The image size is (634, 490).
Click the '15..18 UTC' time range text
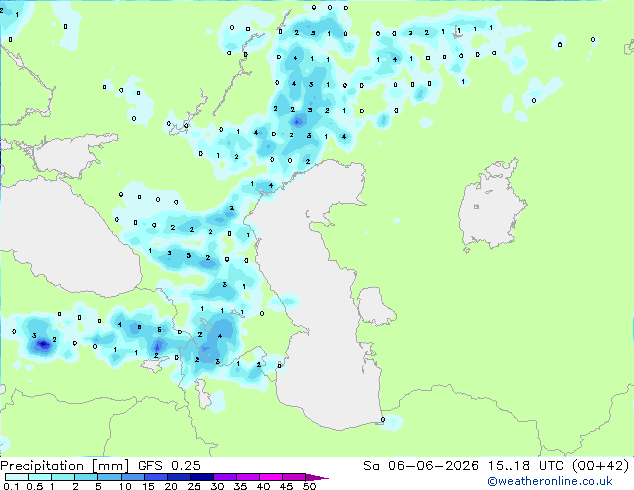525,466
